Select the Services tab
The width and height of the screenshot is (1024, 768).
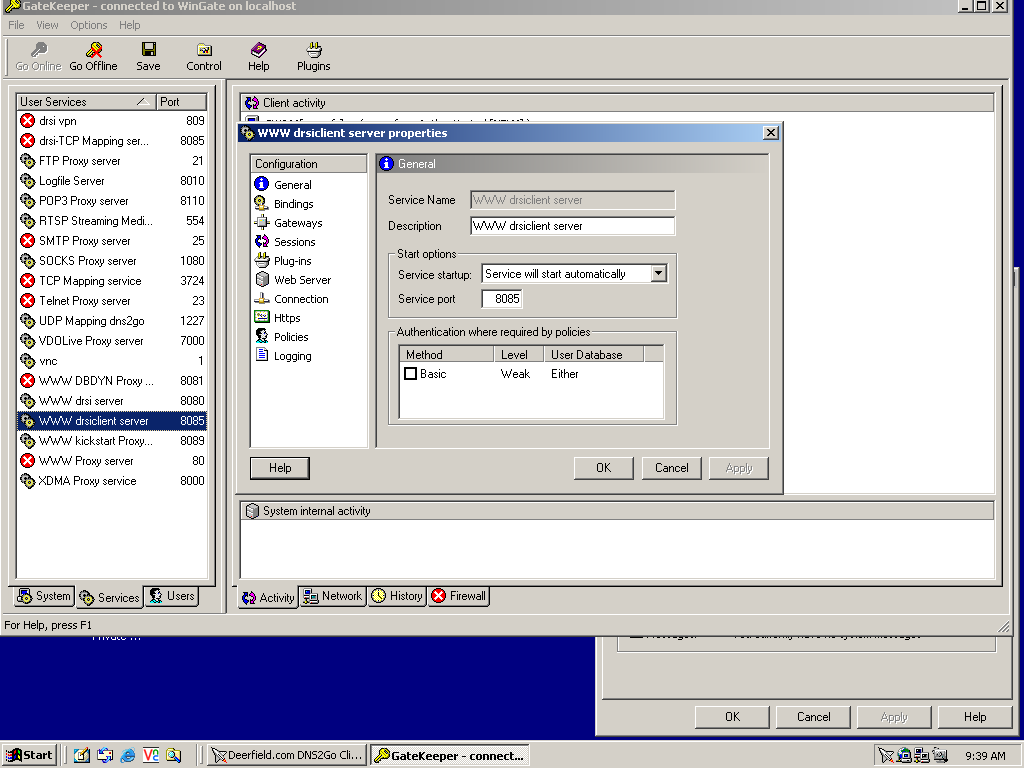tap(109, 597)
